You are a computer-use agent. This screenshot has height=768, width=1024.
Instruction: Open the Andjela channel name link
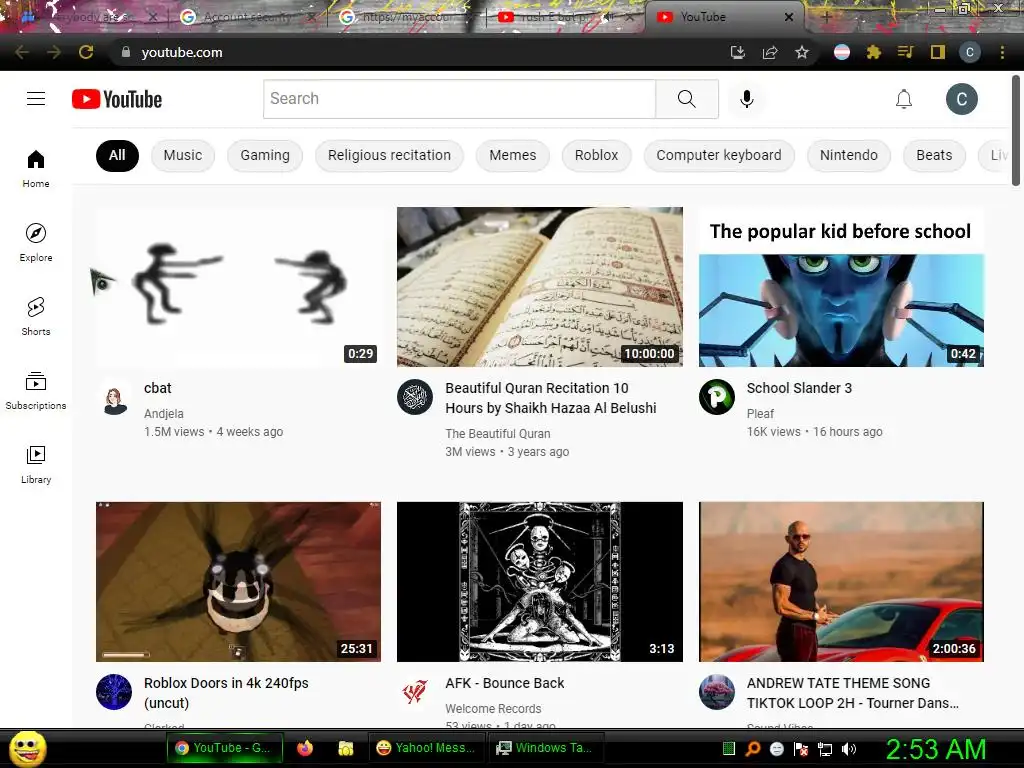[x=163, y=413]
